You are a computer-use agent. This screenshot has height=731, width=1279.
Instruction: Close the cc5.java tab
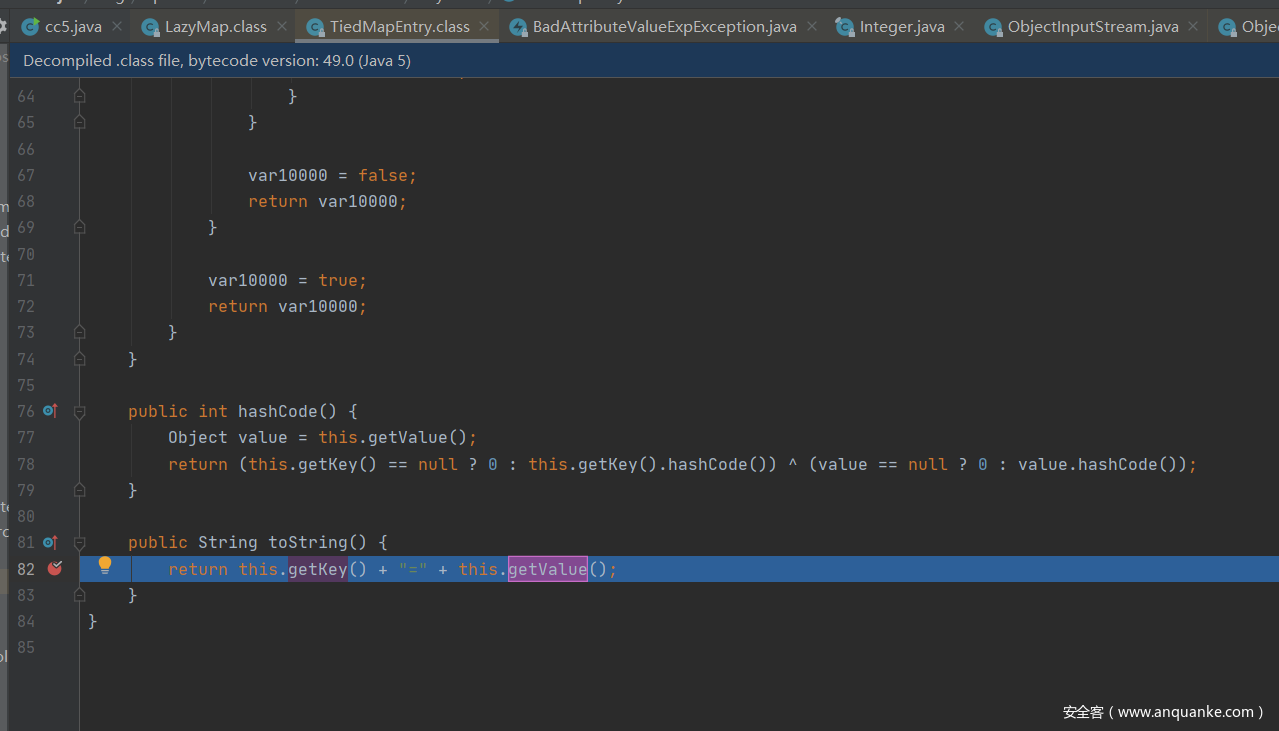[117, 27]
